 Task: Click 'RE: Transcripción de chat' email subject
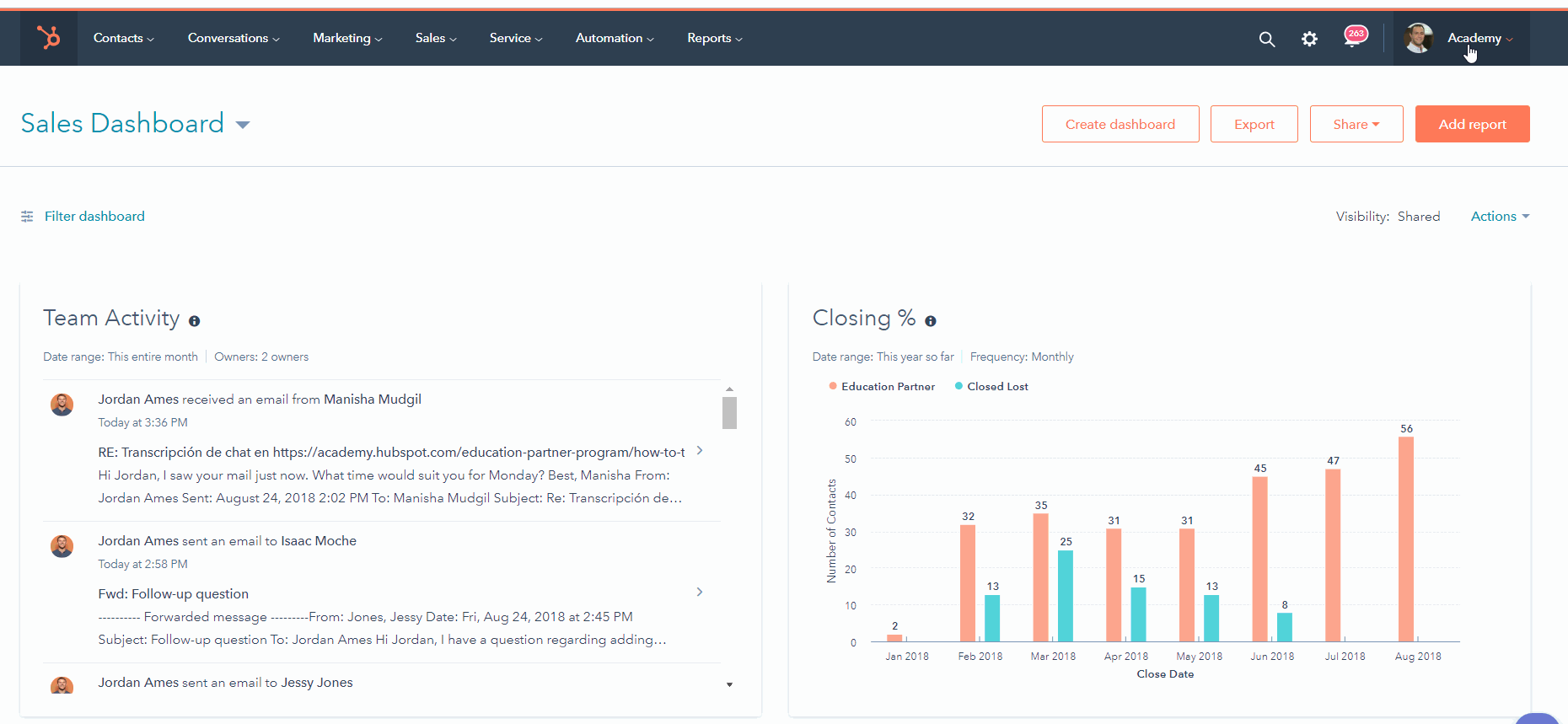391,453
